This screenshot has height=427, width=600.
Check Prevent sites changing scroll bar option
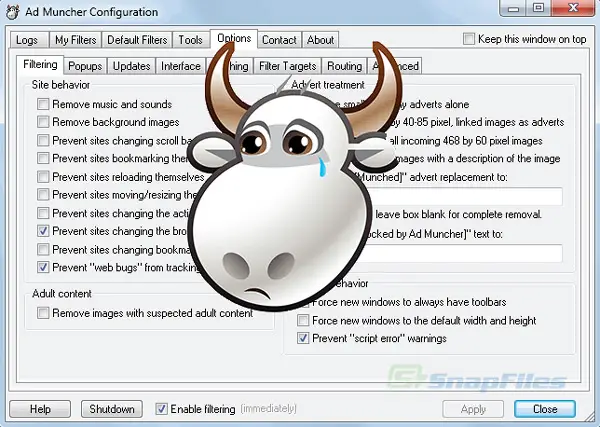[43, 140]
